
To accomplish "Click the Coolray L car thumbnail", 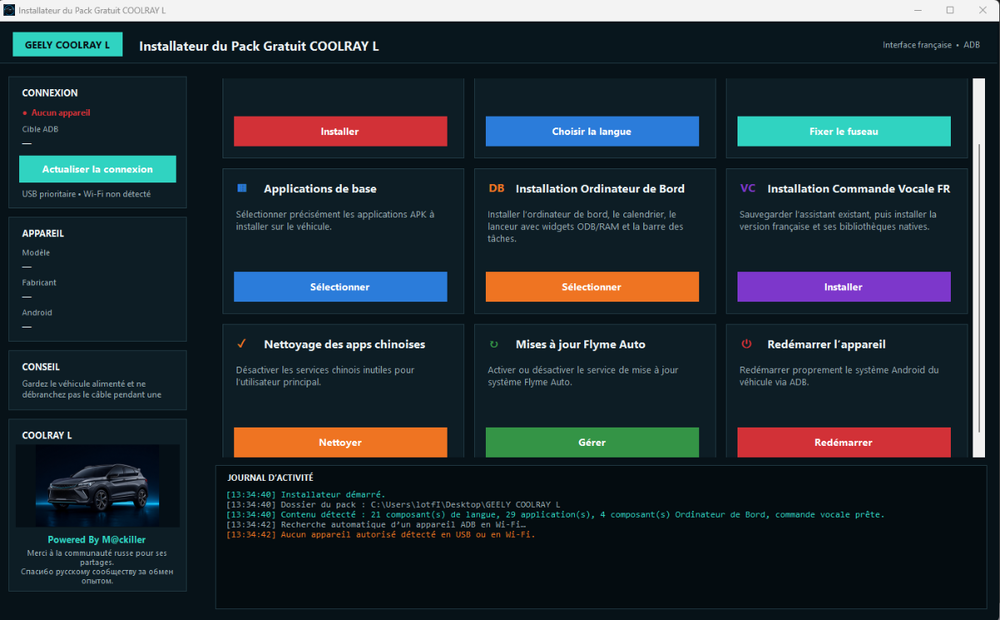I will point(98,485).
